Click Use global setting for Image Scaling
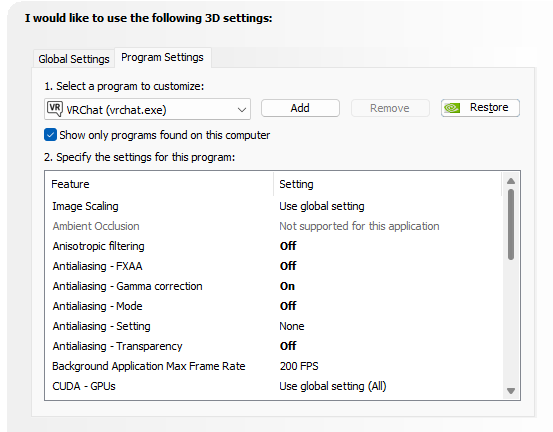The width and height of the screenshot is (553, 432). [322, 206]
